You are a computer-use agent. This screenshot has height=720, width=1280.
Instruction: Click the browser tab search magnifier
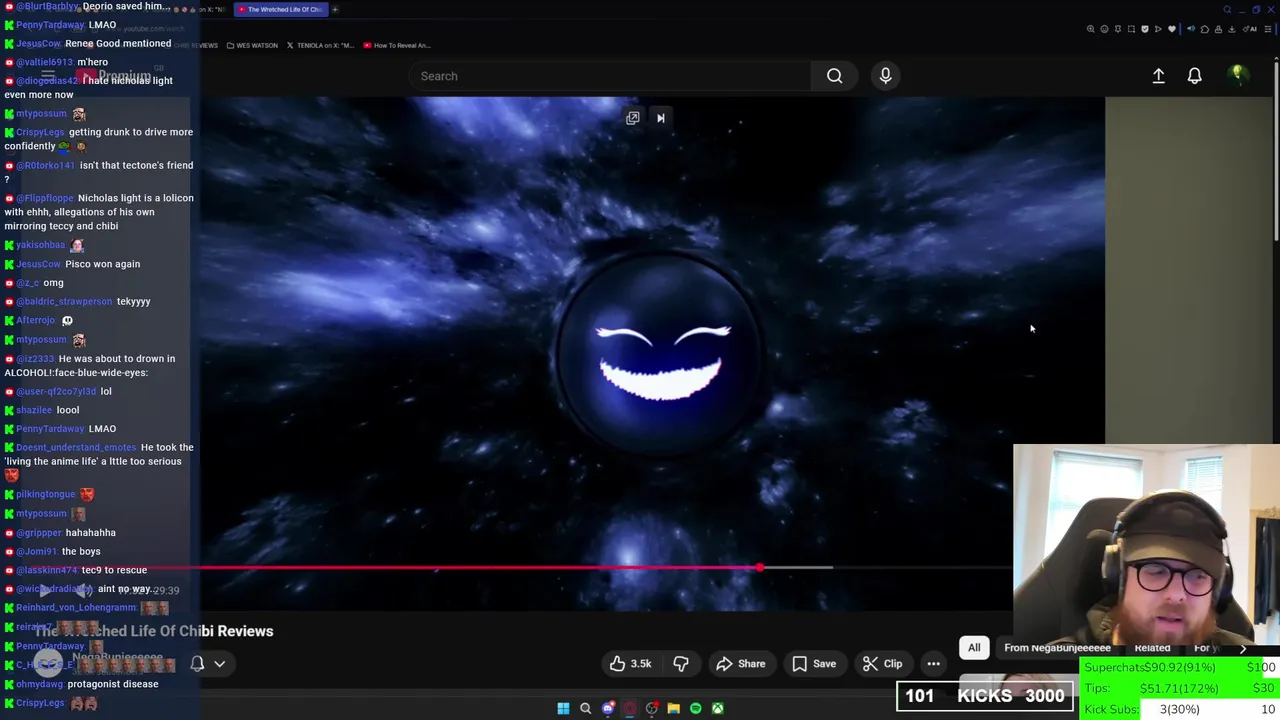pos(1227,9)
